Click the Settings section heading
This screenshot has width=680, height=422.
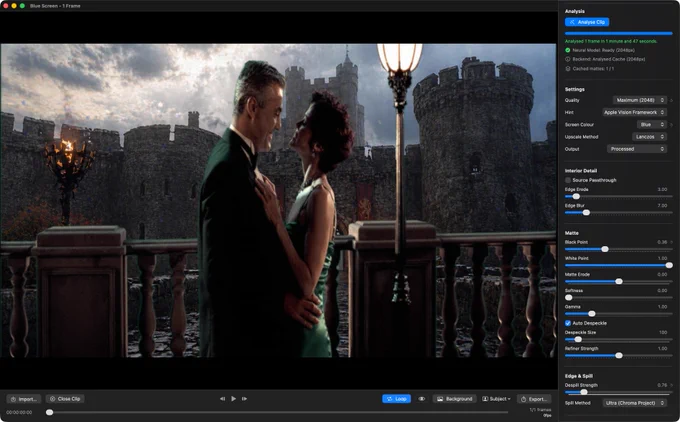pos(575,89)
